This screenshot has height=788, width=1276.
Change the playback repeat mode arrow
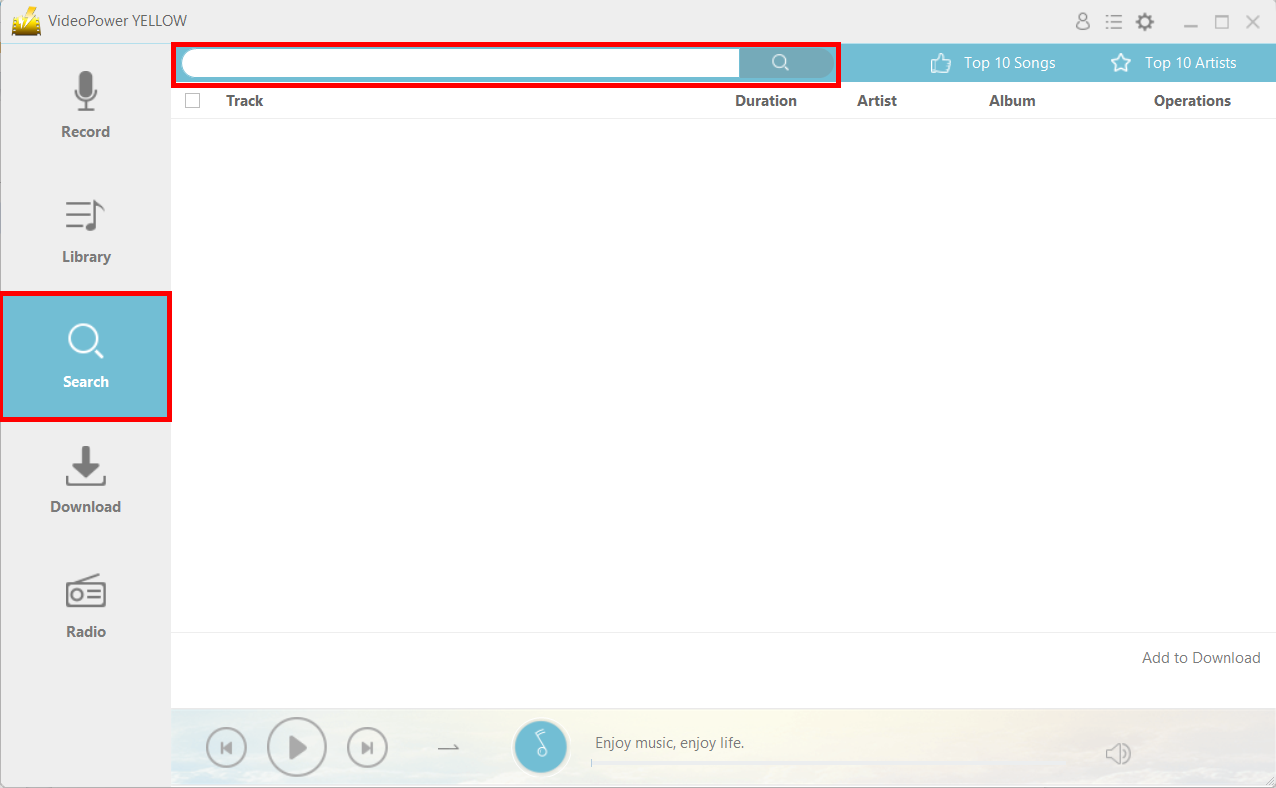(x=448, y=746)
